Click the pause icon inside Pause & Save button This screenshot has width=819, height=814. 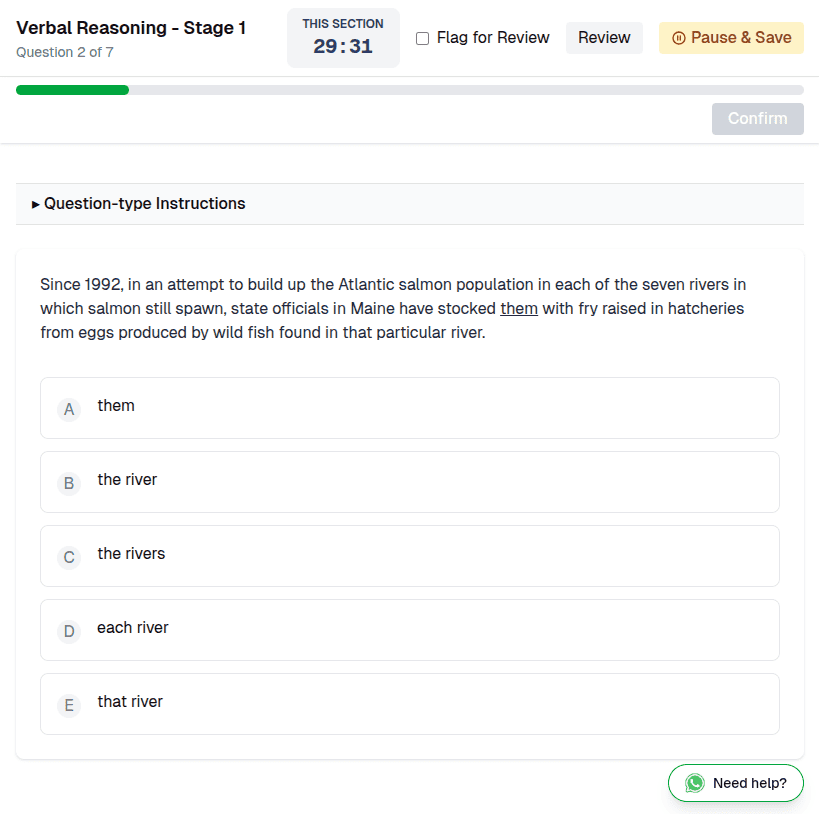[x=680, y=37]
